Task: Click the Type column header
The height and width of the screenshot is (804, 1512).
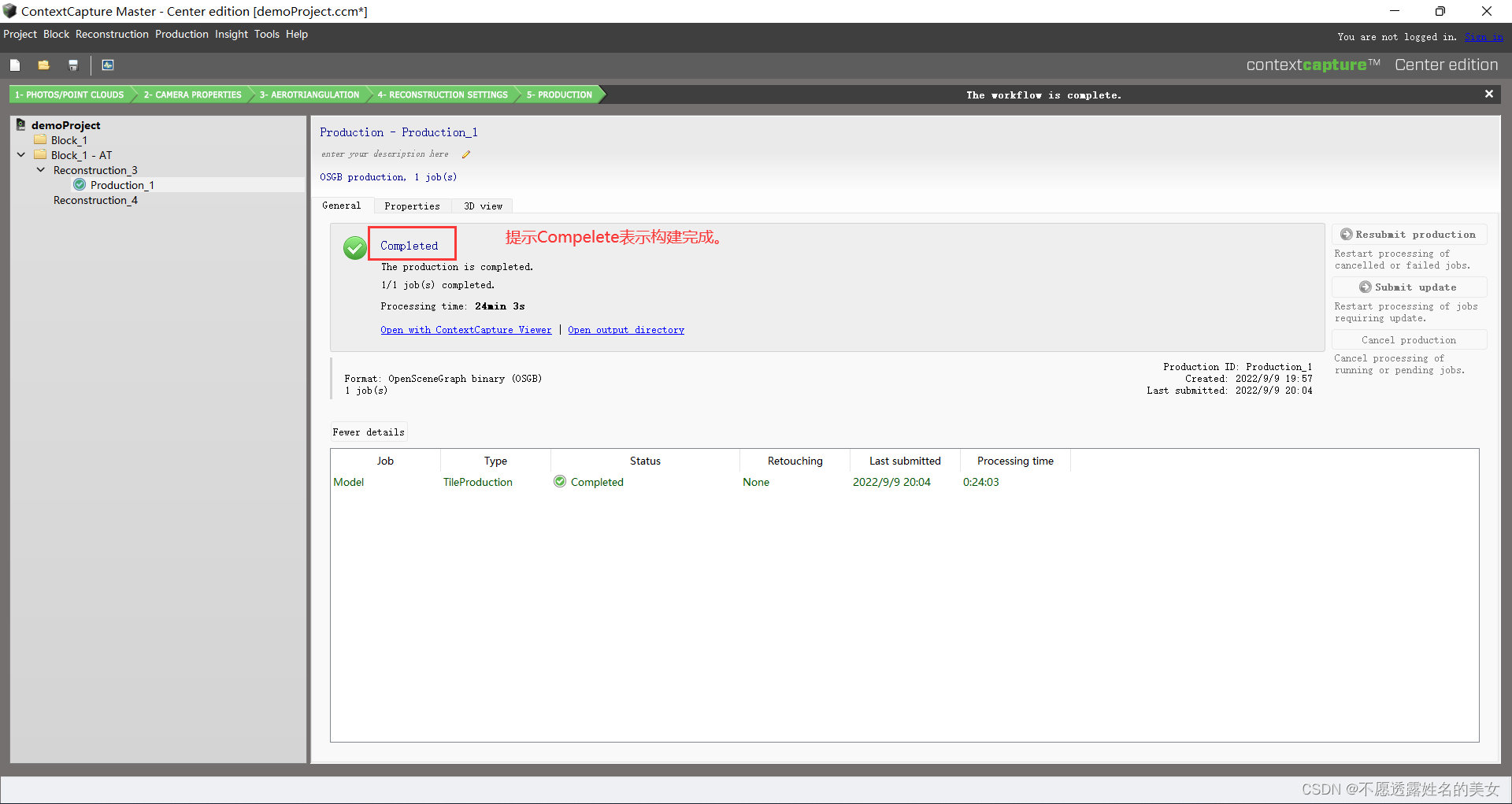Action: coord(495,461)
